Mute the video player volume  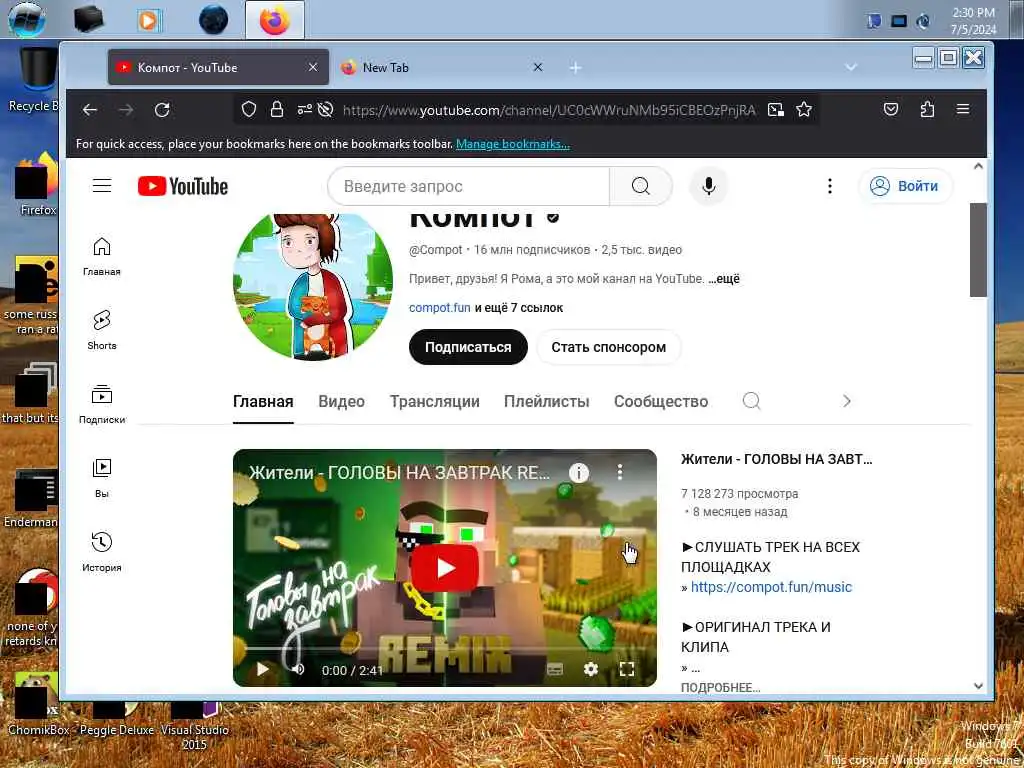pos(298,669)
